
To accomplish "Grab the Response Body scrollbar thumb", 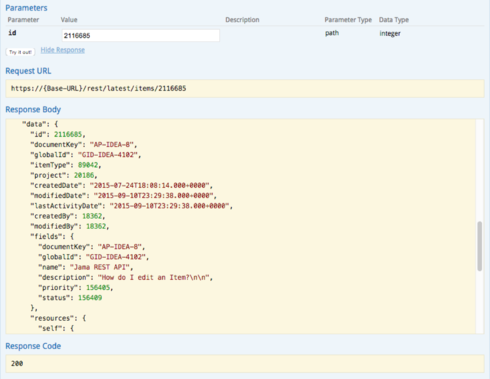I will point(480,246).
